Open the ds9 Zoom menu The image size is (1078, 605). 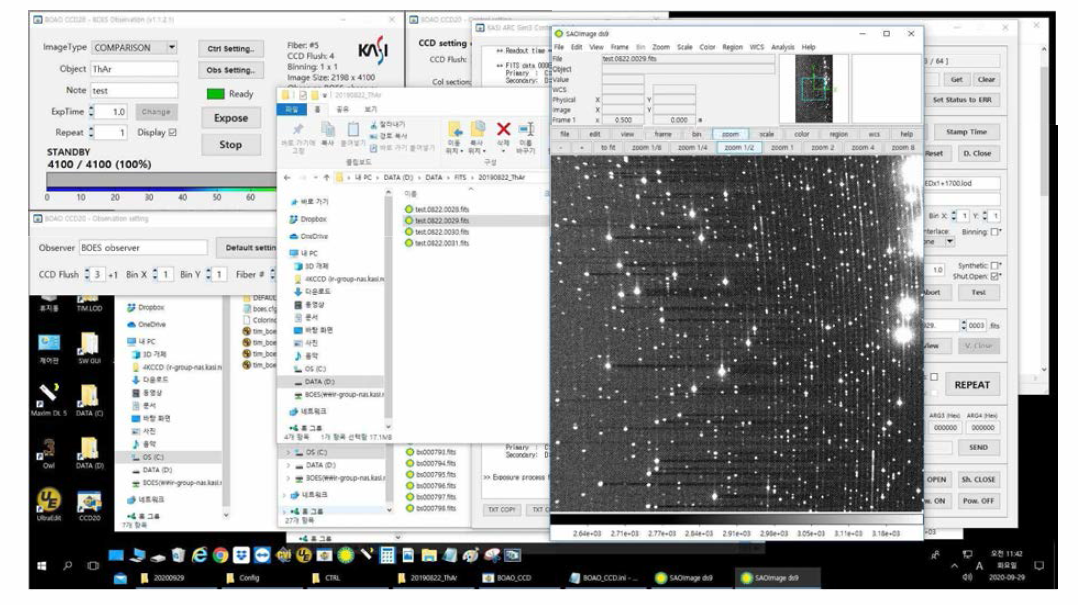pos(661,47)
